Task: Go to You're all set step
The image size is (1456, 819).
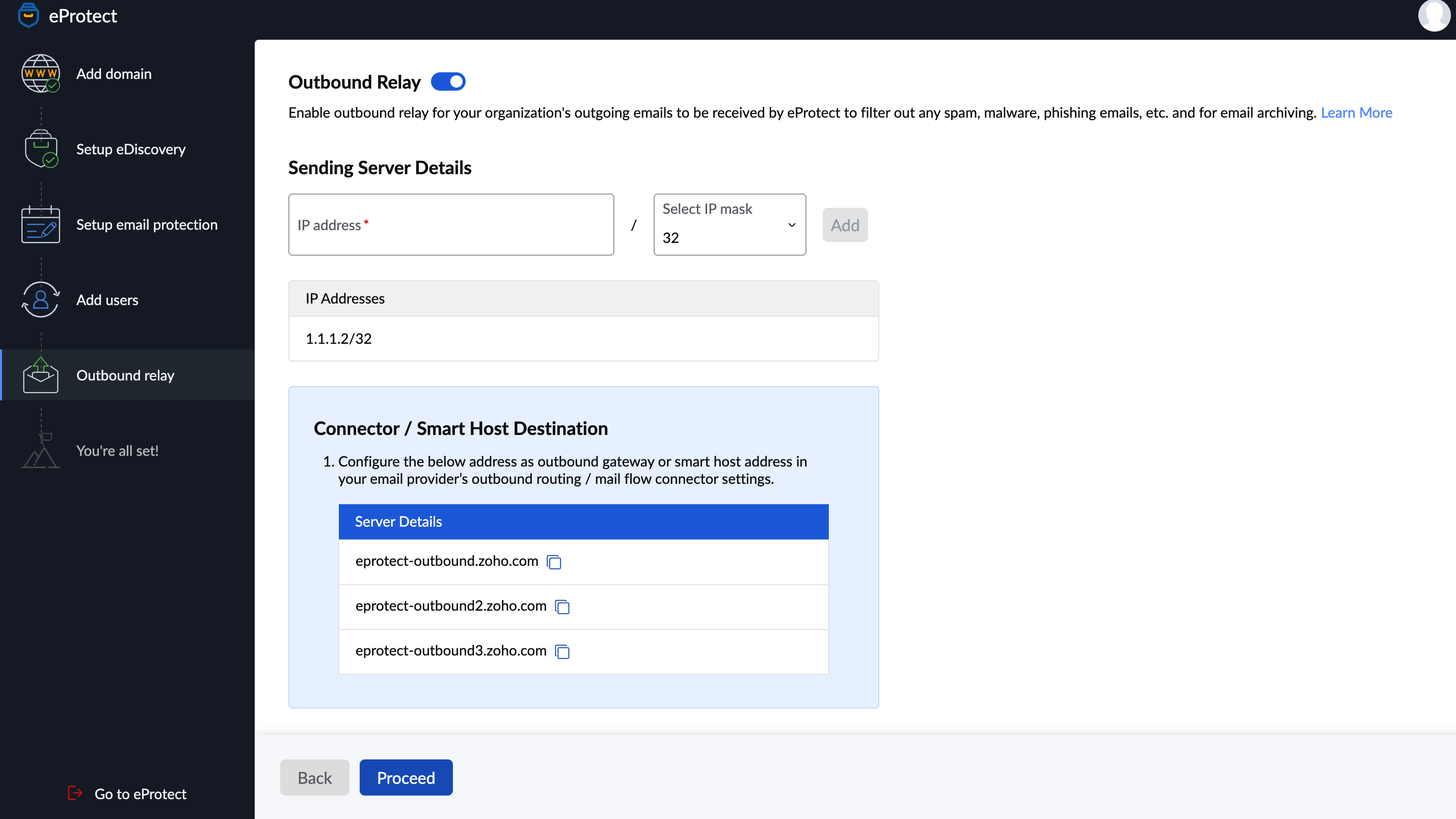Action: pyautogui.click(x=117, y=450)
